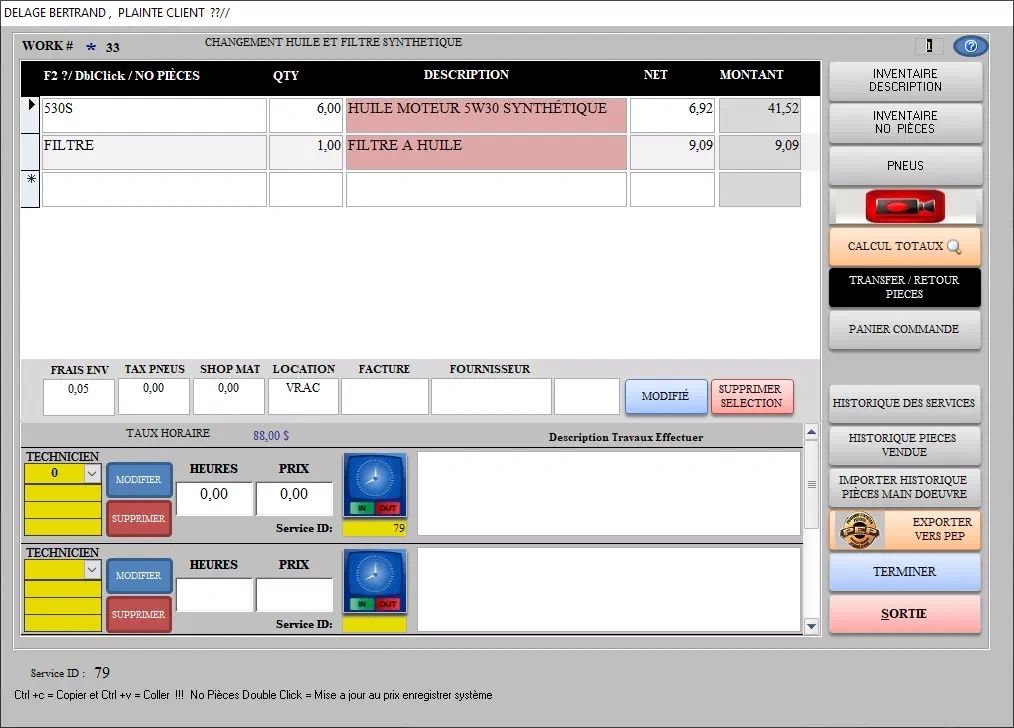Click second technician's SUPPRIMER button
The width and height of the screenshot is (1014, 728).
tap(138, 614)
